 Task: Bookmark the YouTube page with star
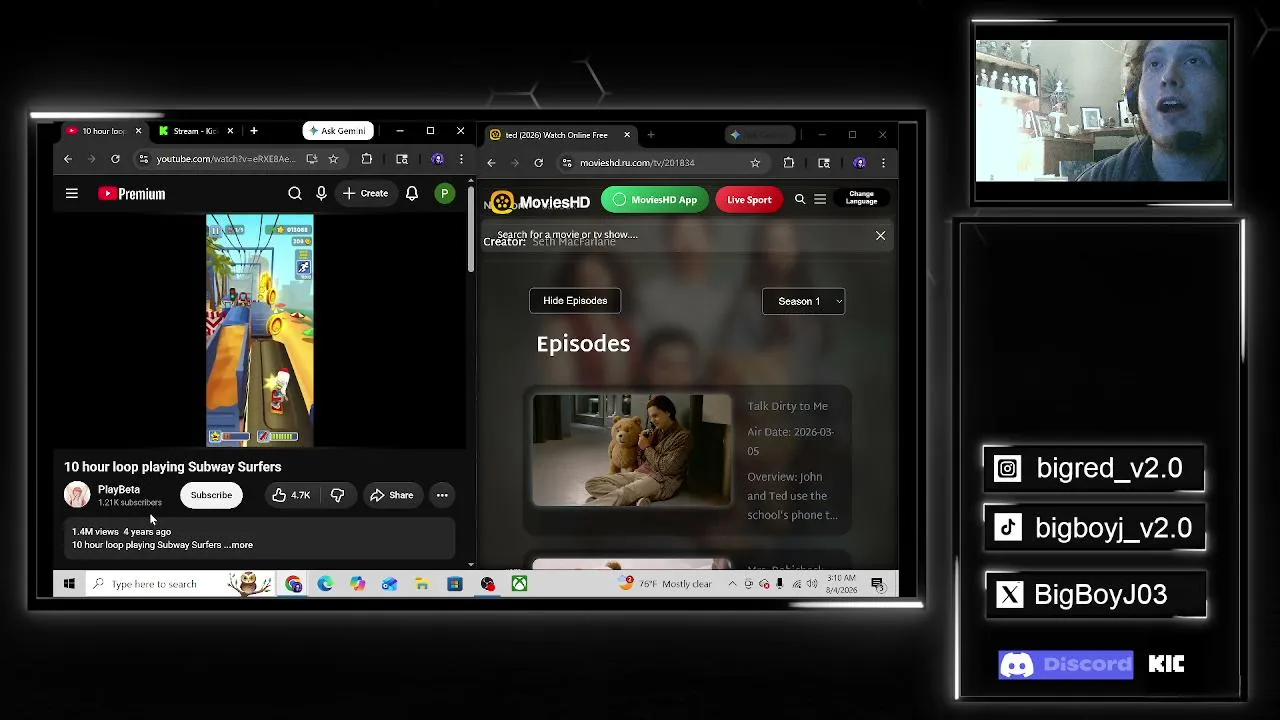pyautogui.click(x=333, y=159)
